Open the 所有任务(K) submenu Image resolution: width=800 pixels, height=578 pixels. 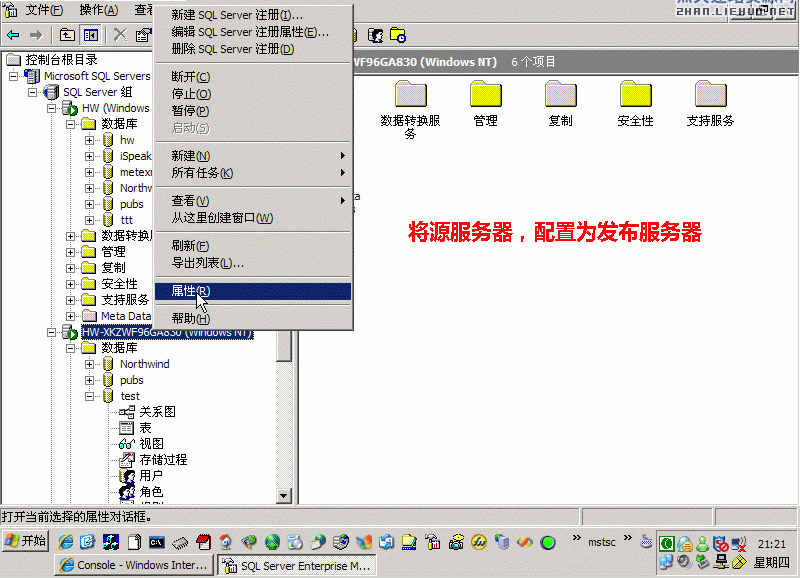[253, 173]
